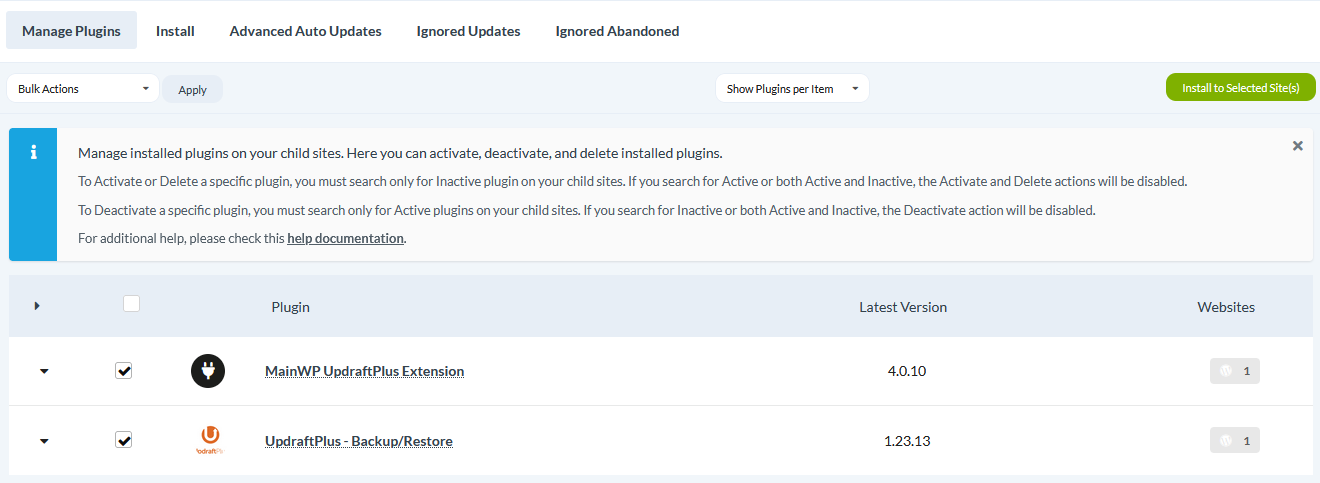1320x483 pixels.
Task: Uncheck the MainWP UpdraftPlus Extension checkbox
Action: coord(123,371)
